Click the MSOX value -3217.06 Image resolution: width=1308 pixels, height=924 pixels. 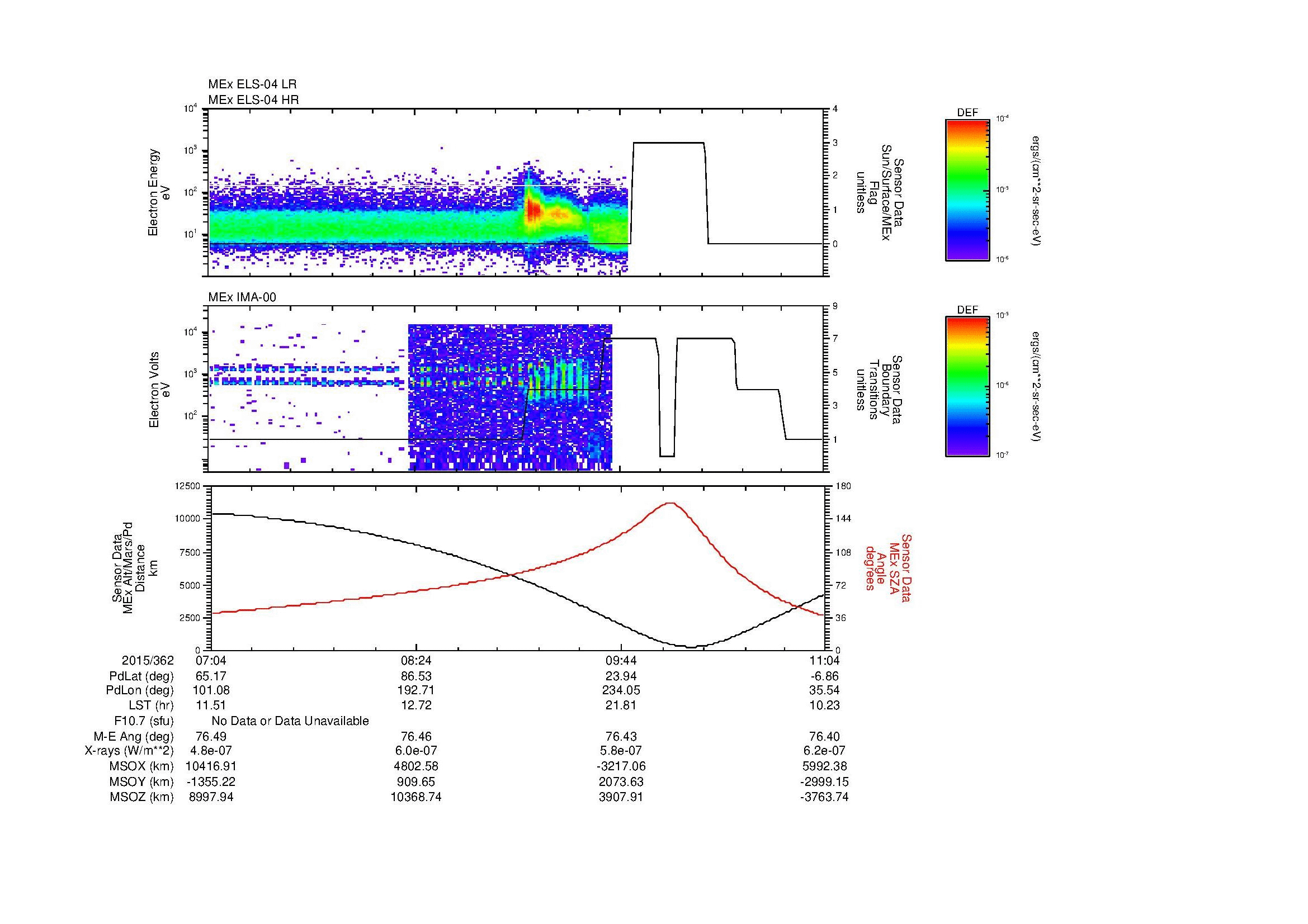[621, 766]
